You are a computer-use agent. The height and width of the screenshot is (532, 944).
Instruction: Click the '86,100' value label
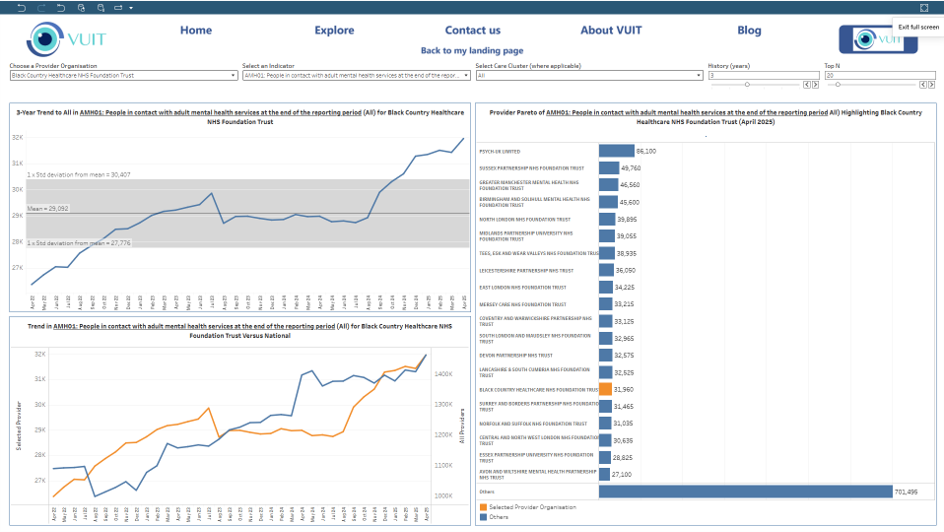646,151
